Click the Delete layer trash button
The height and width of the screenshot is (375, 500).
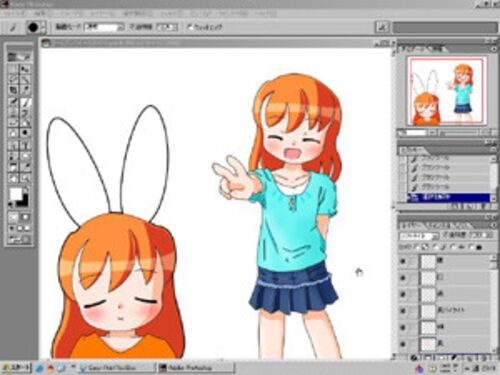tap(485, 358)
